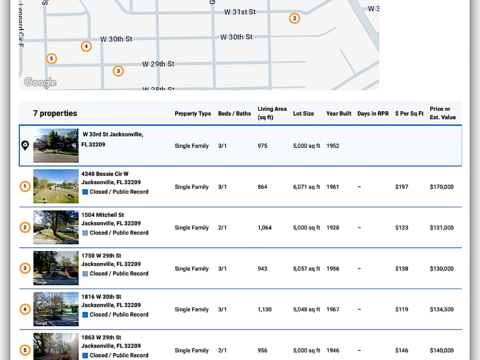This screenshot has height=360, width=480.
Task: Click map marker number 2
Action: [294, 18]
